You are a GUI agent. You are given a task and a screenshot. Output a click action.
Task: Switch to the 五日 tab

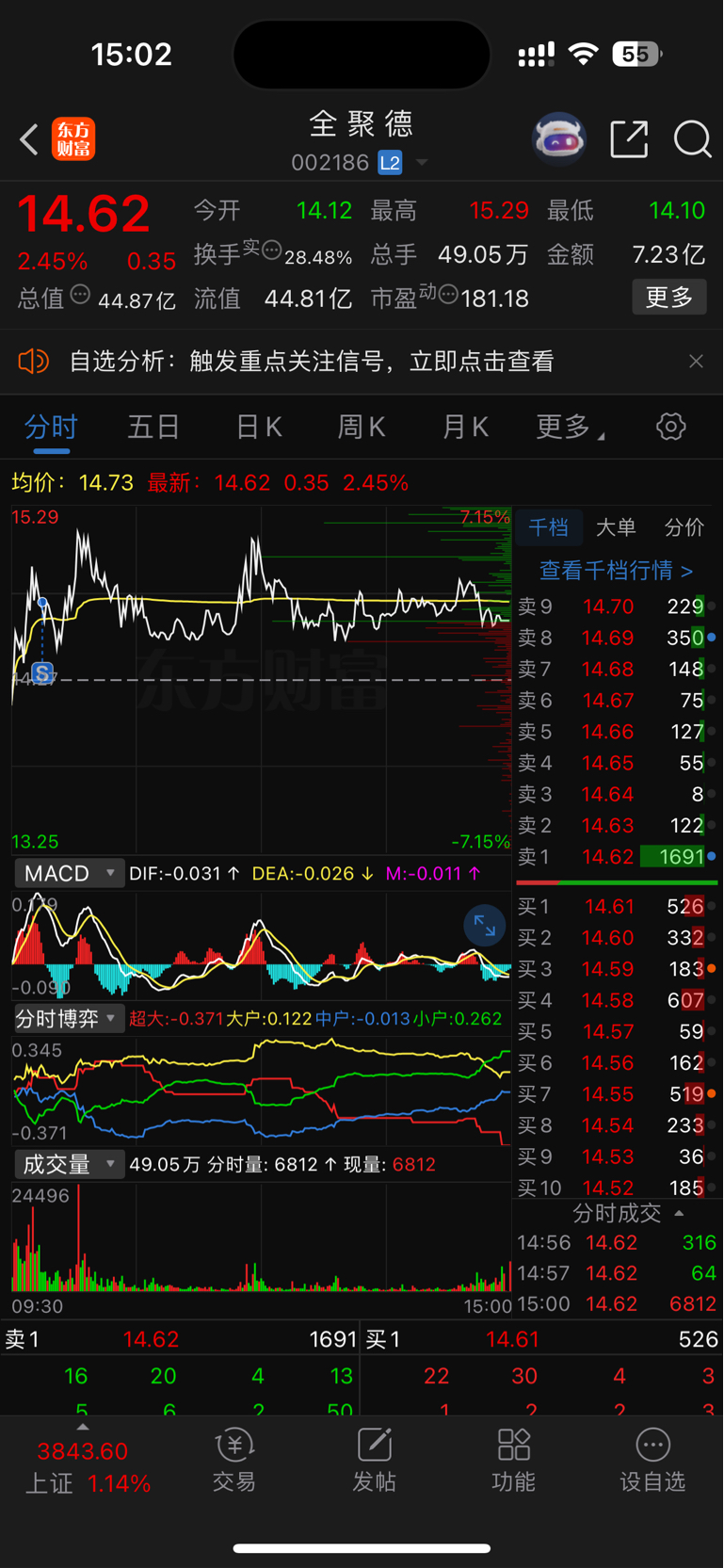153,427
